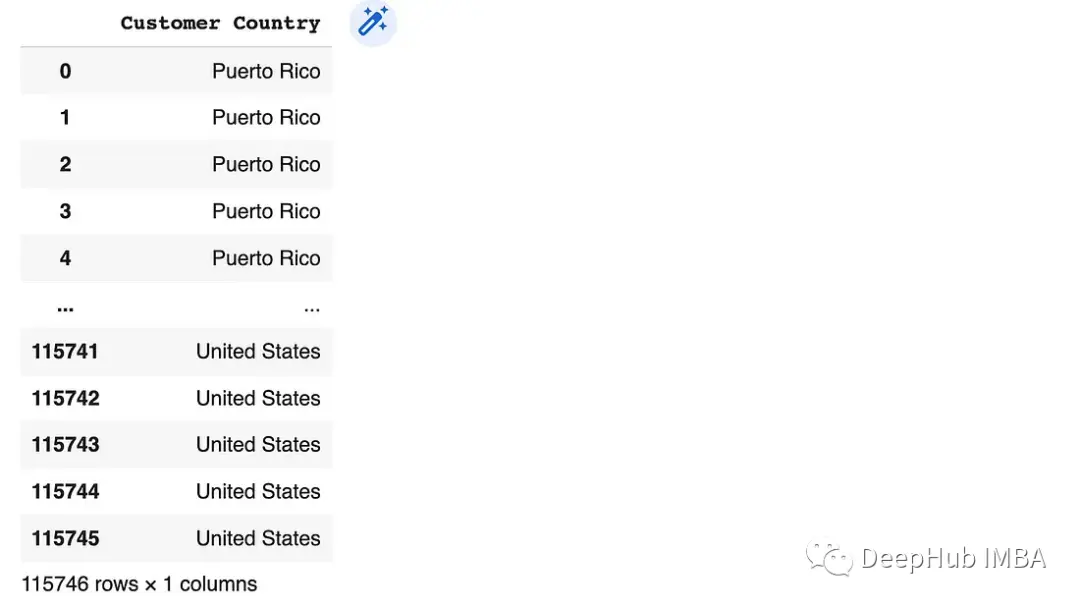Viewport: 1080px width, 608px height.
Task: Click the United States cell in row 115742
Action: coord(258,398)
